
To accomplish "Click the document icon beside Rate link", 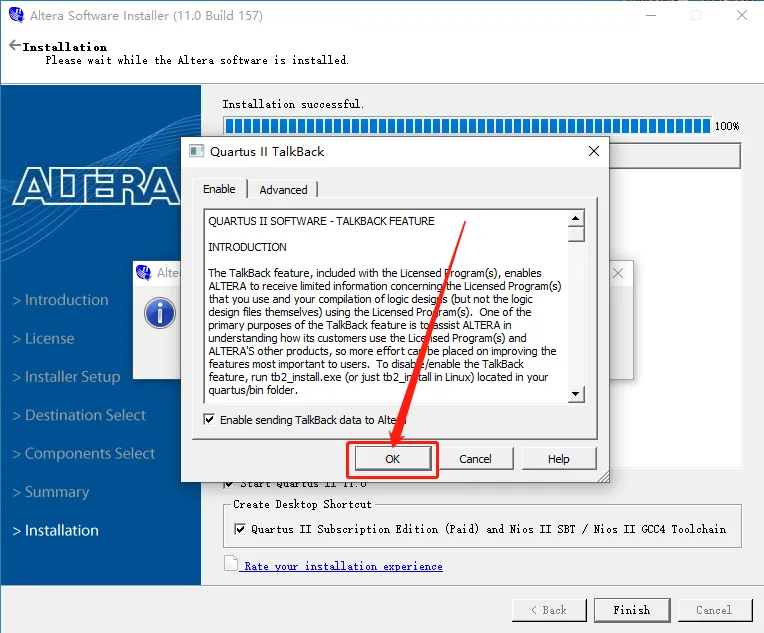I will point(230,563).
